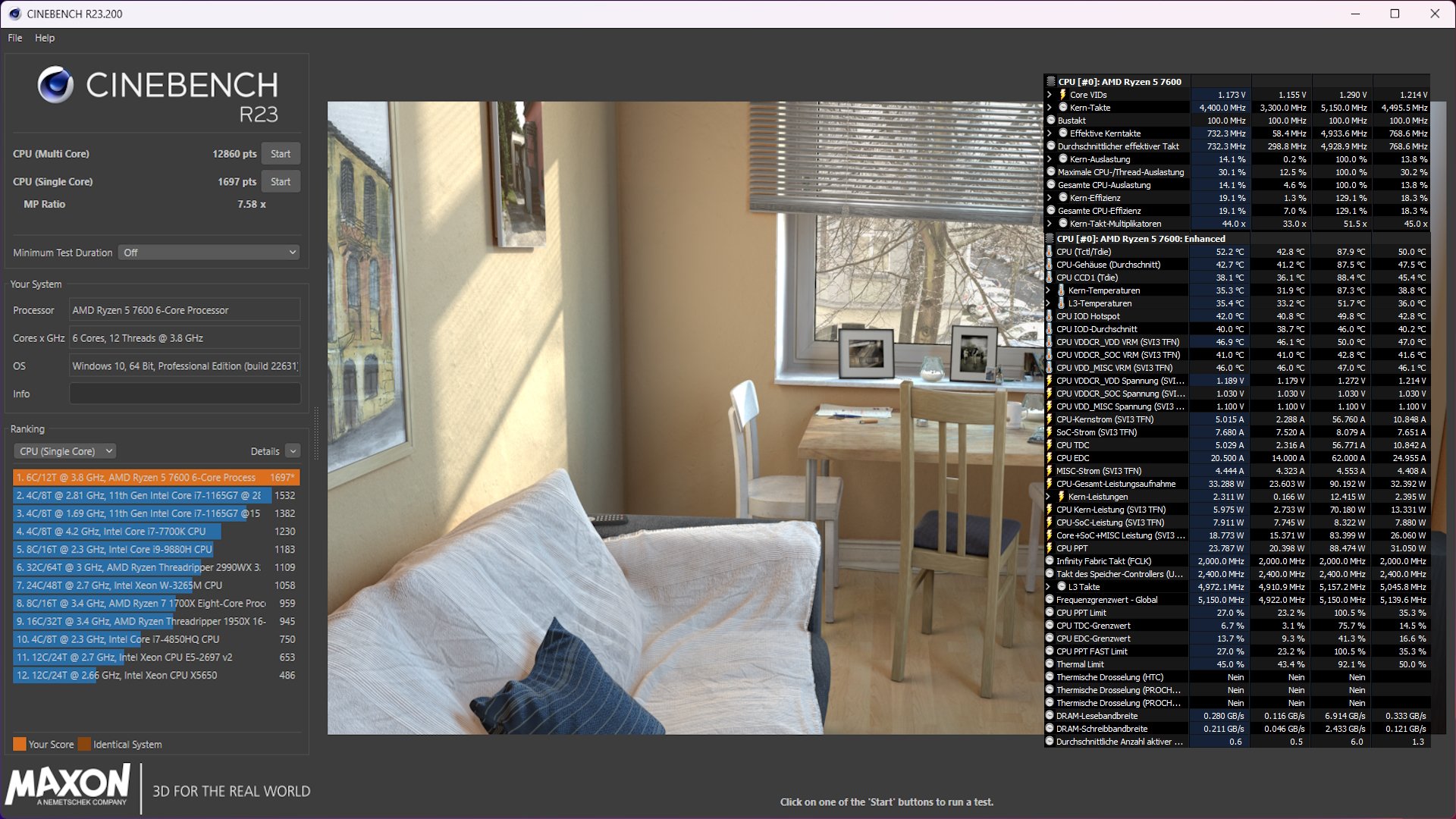1456x819 pixels.
Task: Expand the Kern-Leistungen row
Action: click(1049, 497)
